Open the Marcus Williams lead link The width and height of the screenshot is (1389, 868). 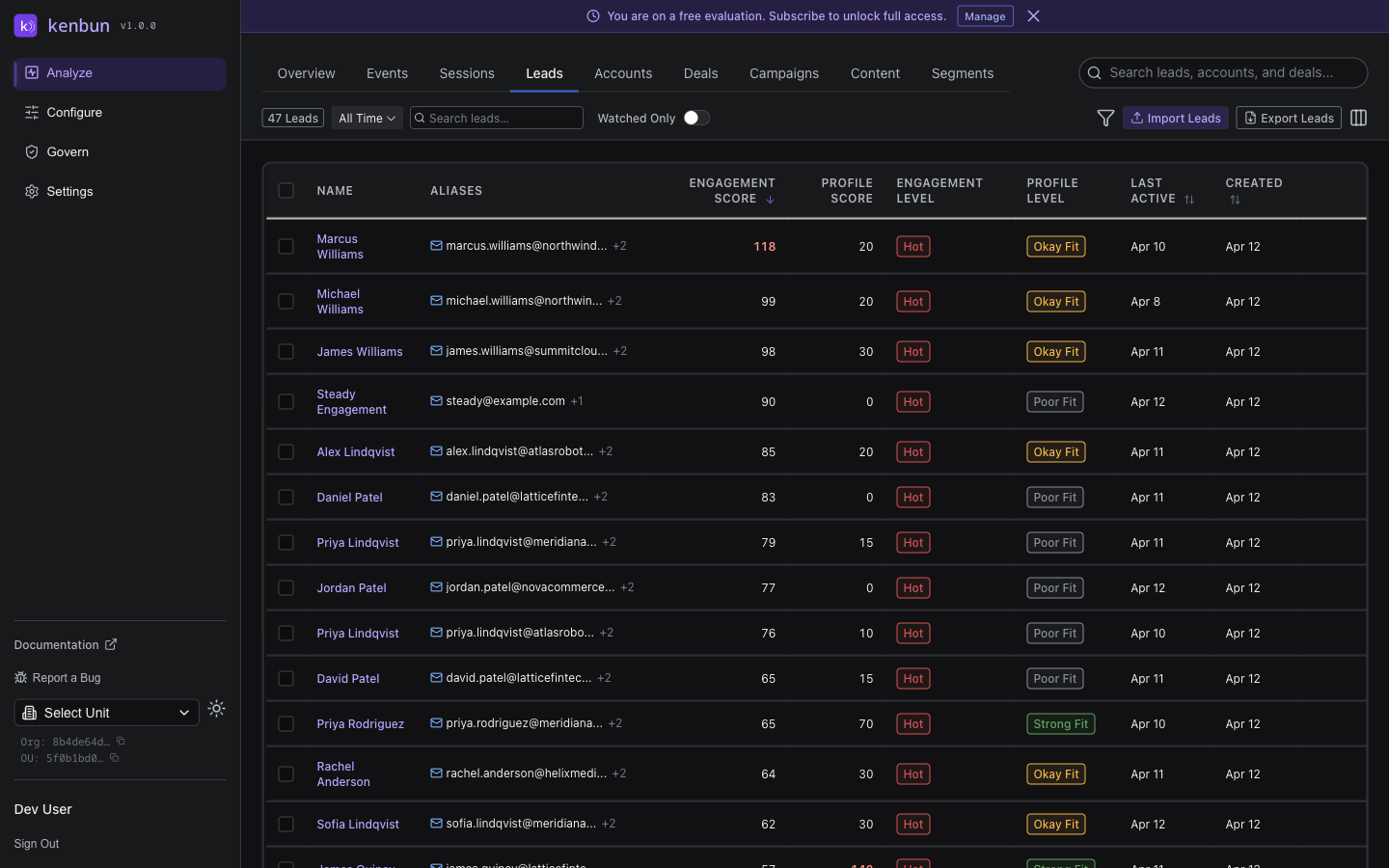(340, 247)
